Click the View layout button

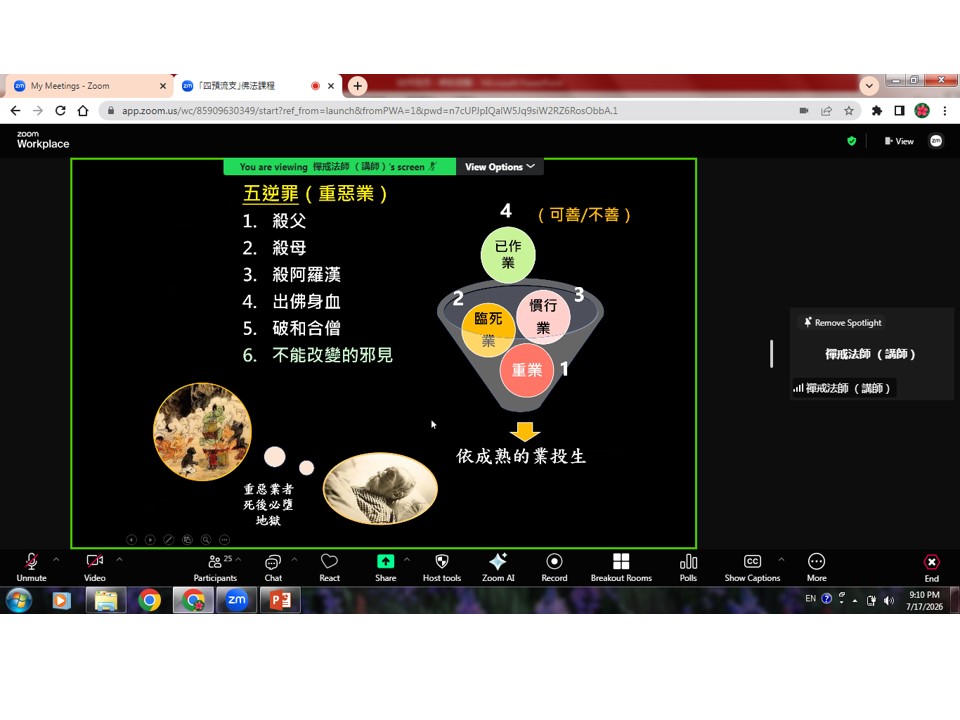coord(899,141)
